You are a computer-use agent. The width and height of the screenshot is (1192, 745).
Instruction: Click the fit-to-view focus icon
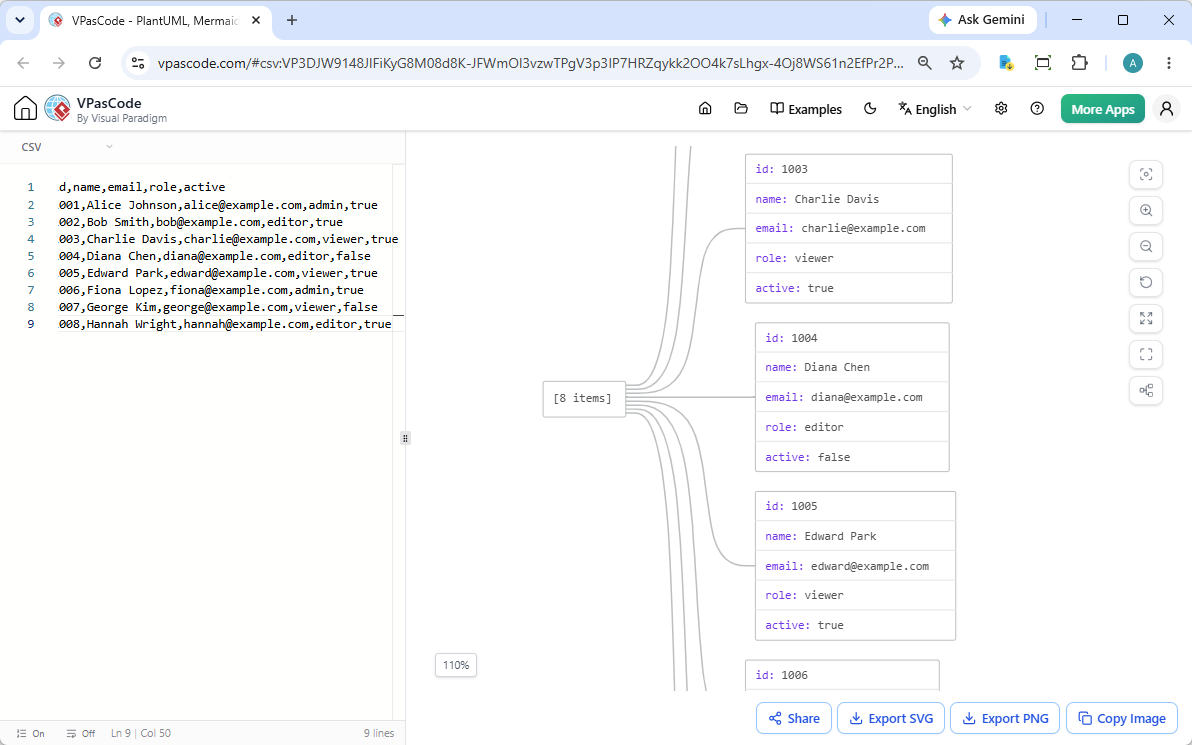pyautogui.click(x=1146, y=174)
